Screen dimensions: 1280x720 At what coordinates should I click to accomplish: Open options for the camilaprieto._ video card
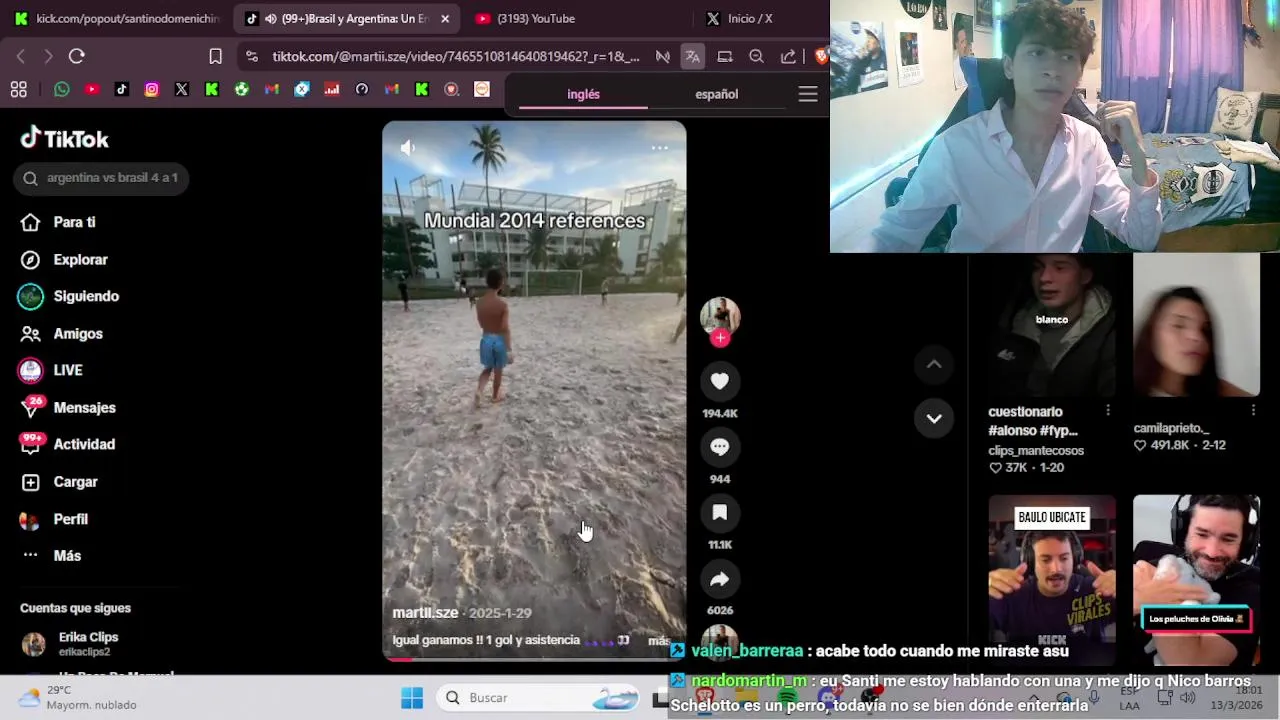1253,410
